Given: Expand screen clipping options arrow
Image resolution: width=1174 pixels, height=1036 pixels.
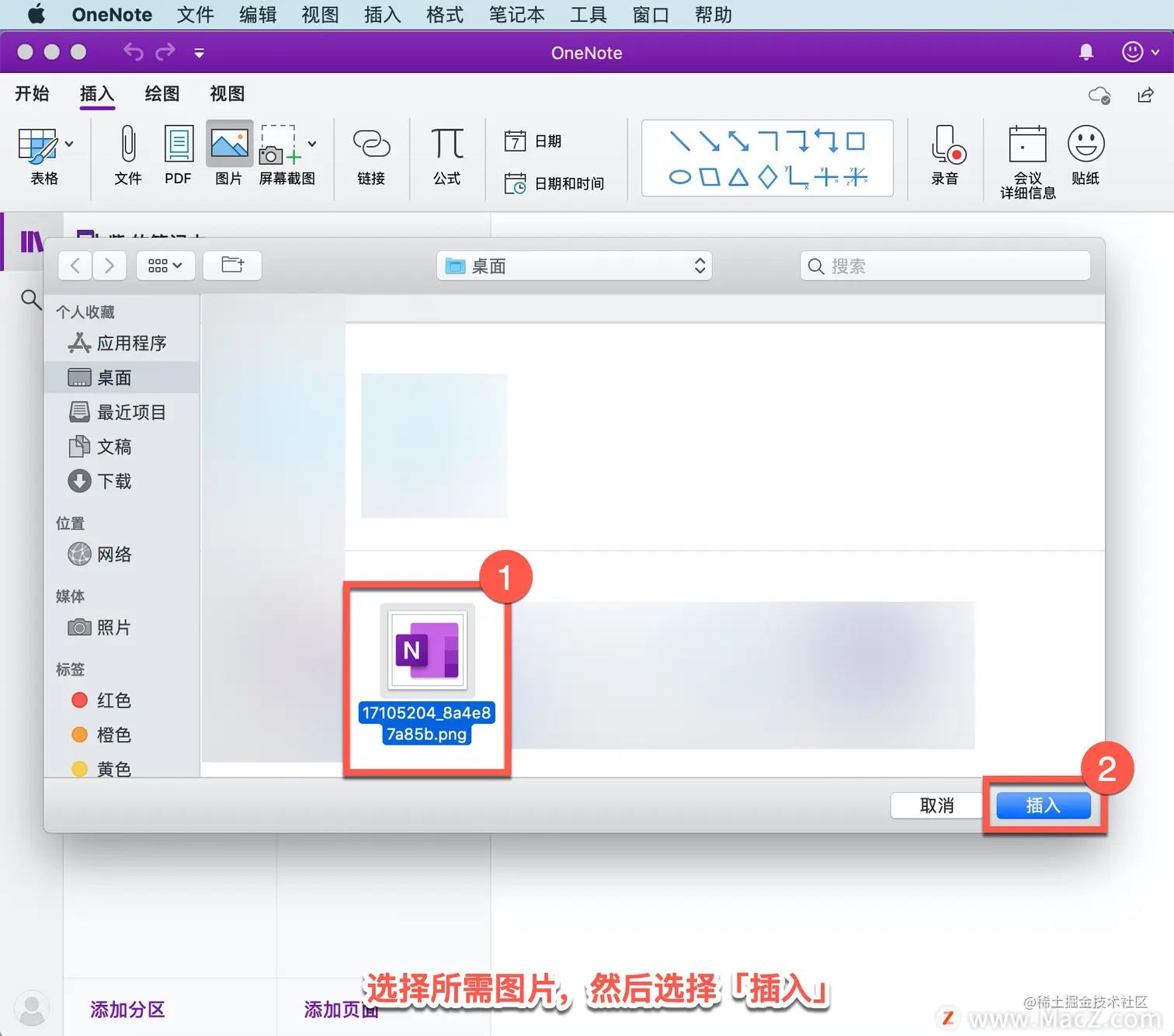Looking at the screenshot, I should (x=312, y=144).
